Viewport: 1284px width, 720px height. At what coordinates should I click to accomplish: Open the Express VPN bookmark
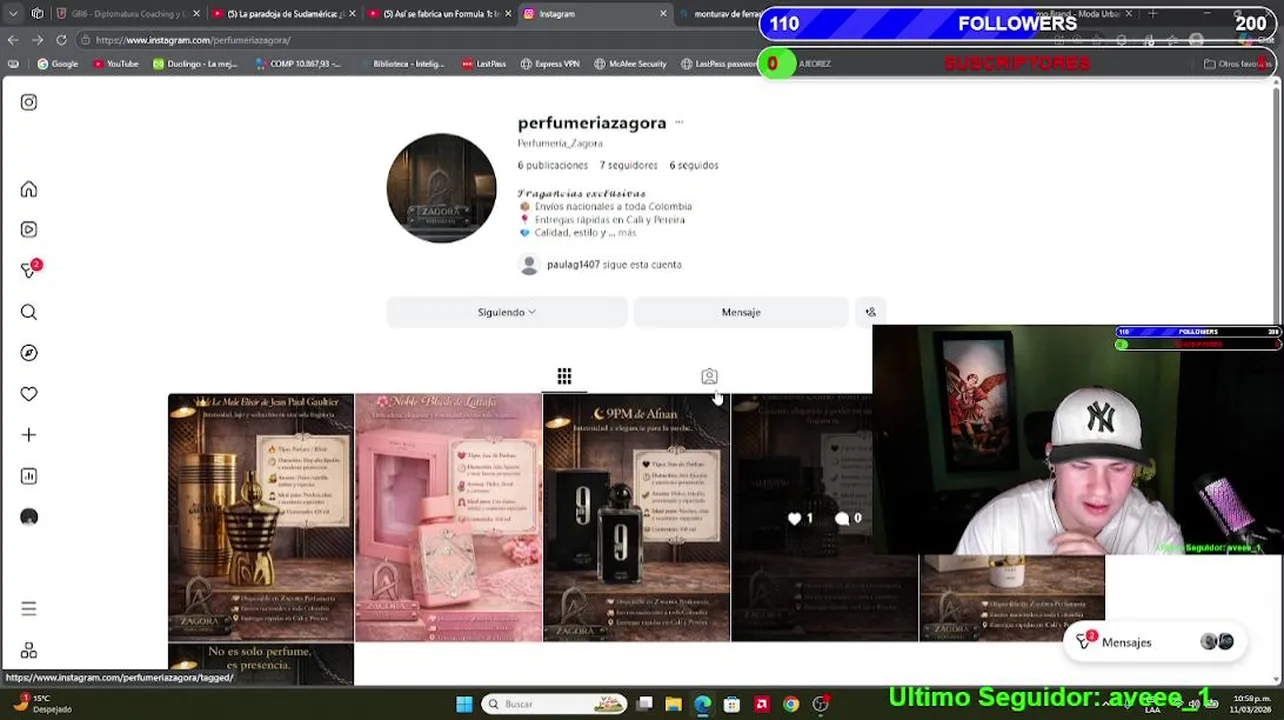[x=550, y=64]
